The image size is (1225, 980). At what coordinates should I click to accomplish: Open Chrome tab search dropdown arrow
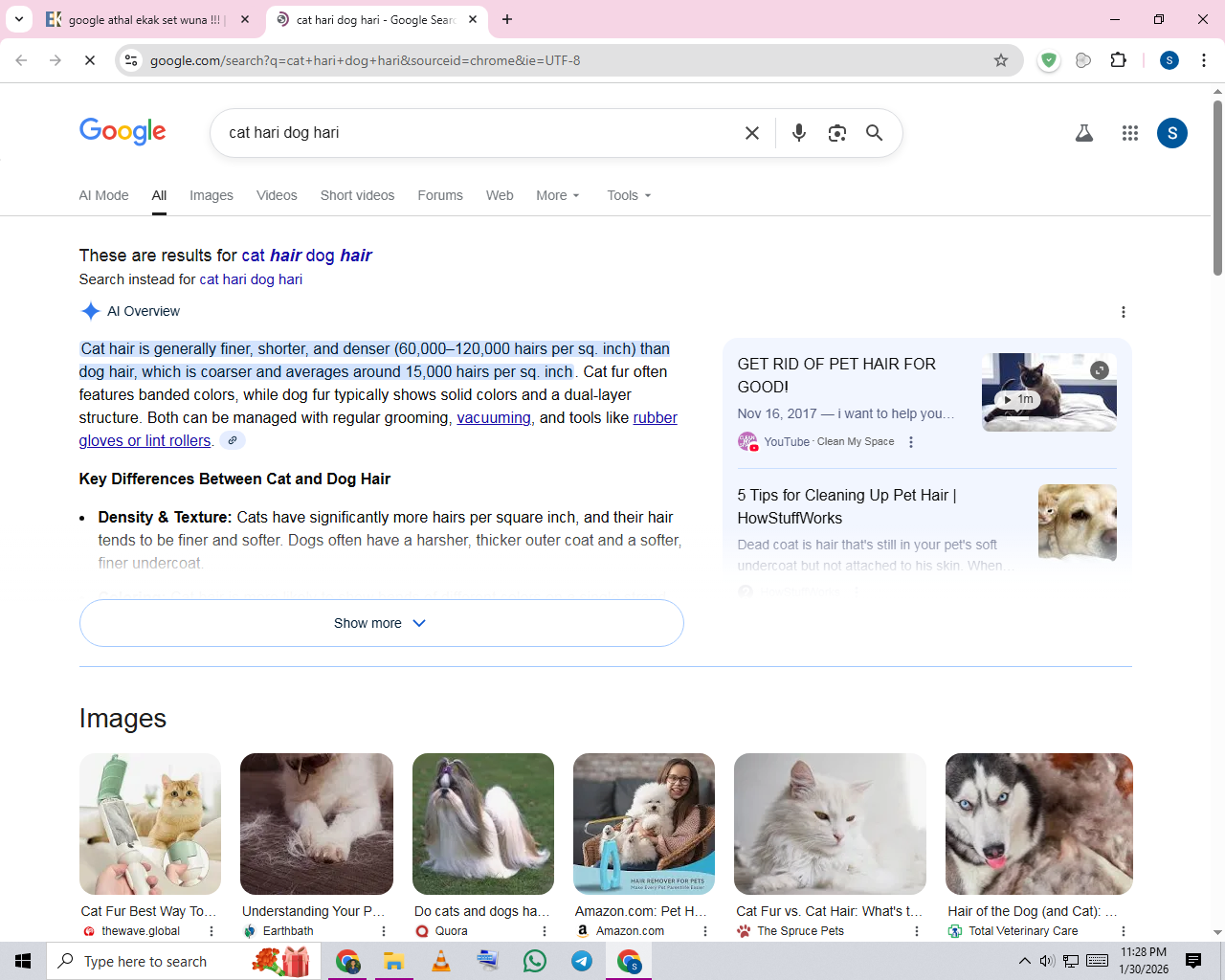tap(19, 19)
